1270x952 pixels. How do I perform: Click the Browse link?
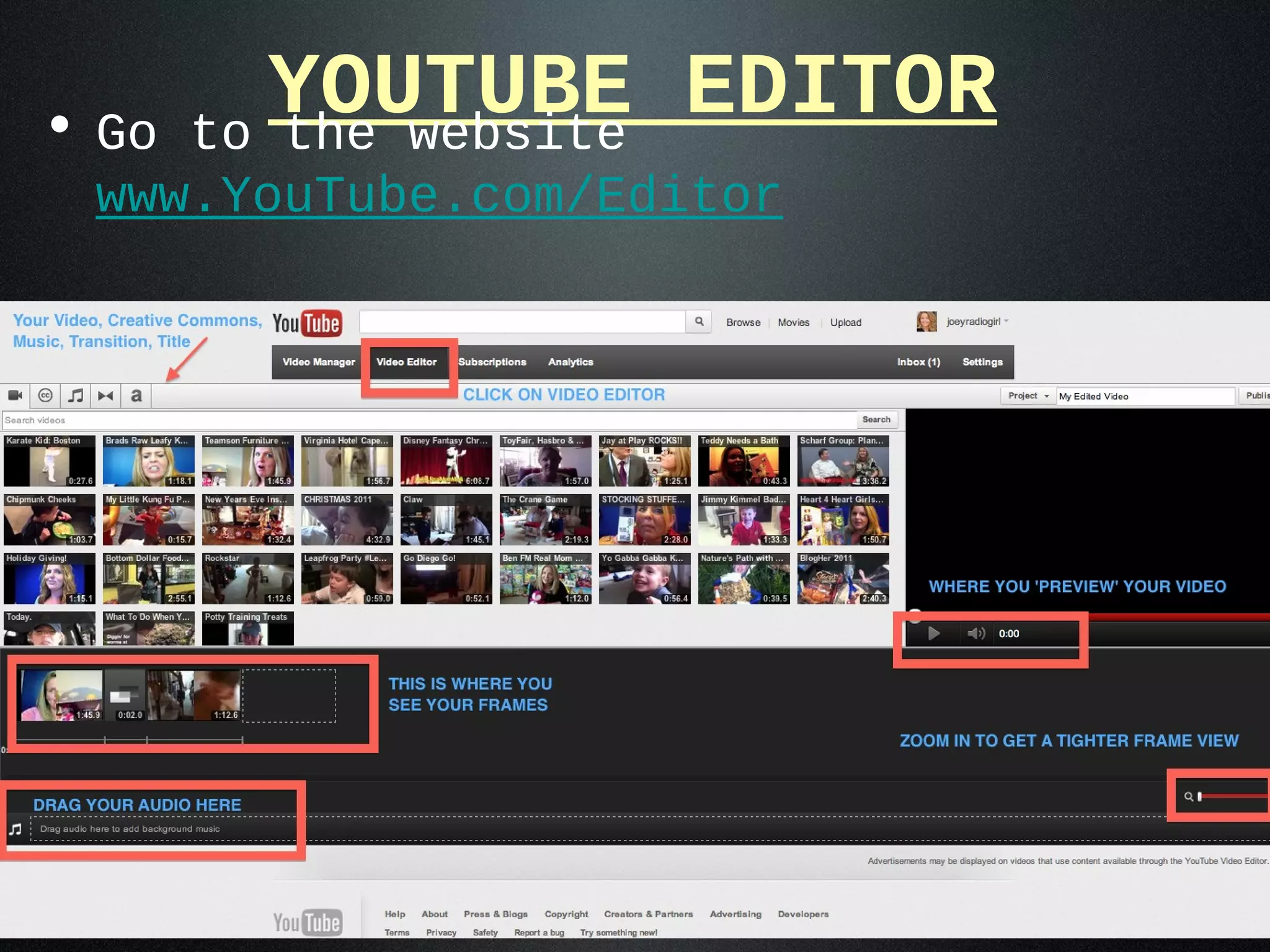743,322
